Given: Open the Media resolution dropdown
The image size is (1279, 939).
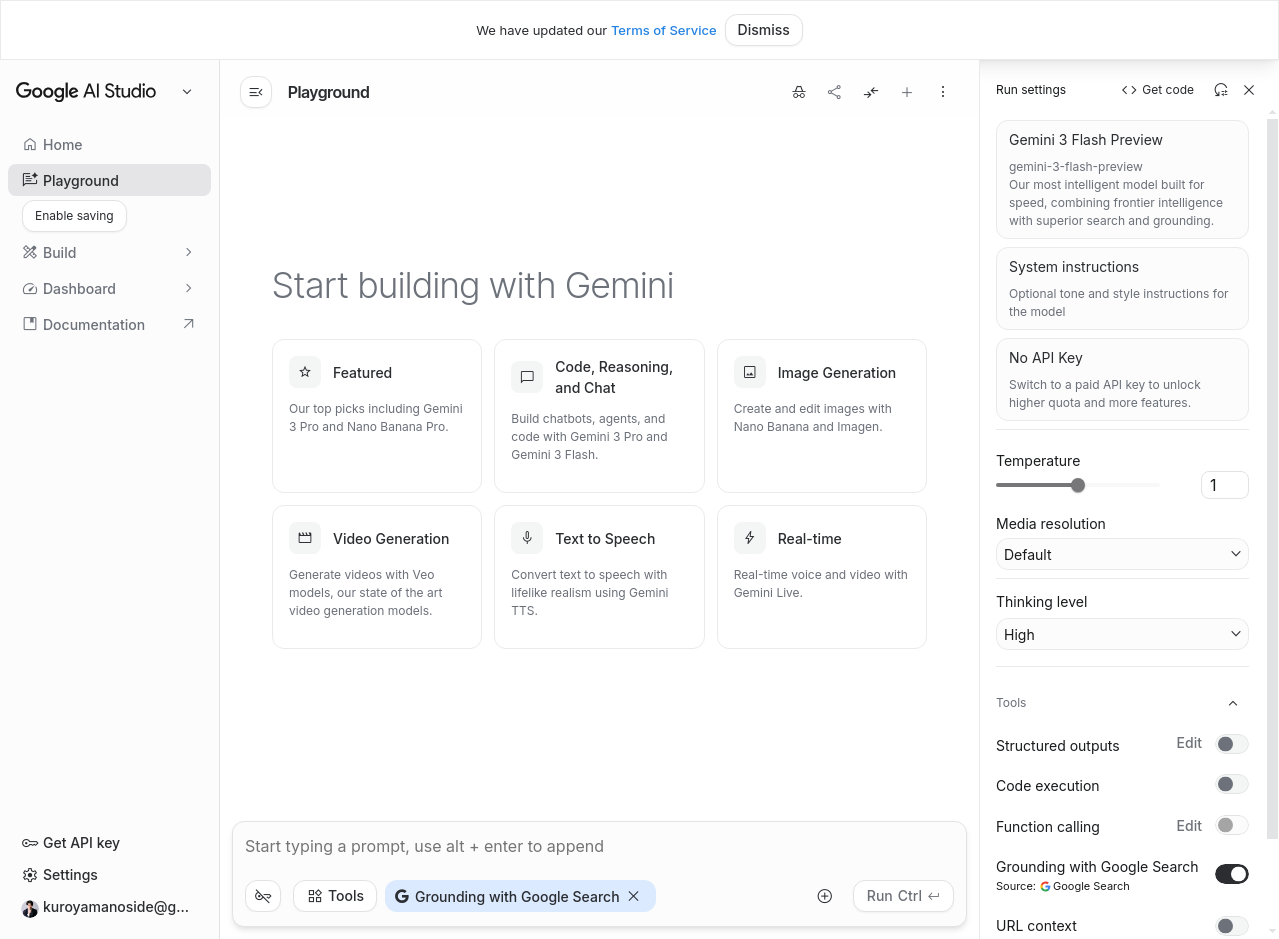Looking at the screenshot, I should coord(1121,554).
